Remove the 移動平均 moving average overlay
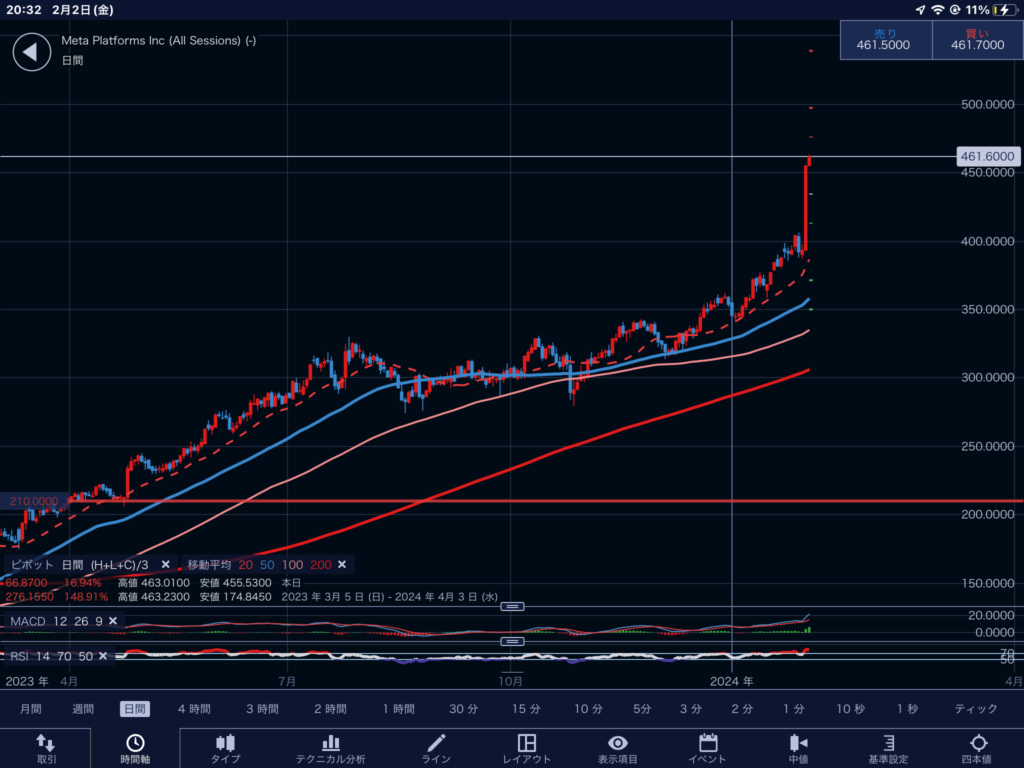Screen dimensions: 1024x768 tap(342, 565)
